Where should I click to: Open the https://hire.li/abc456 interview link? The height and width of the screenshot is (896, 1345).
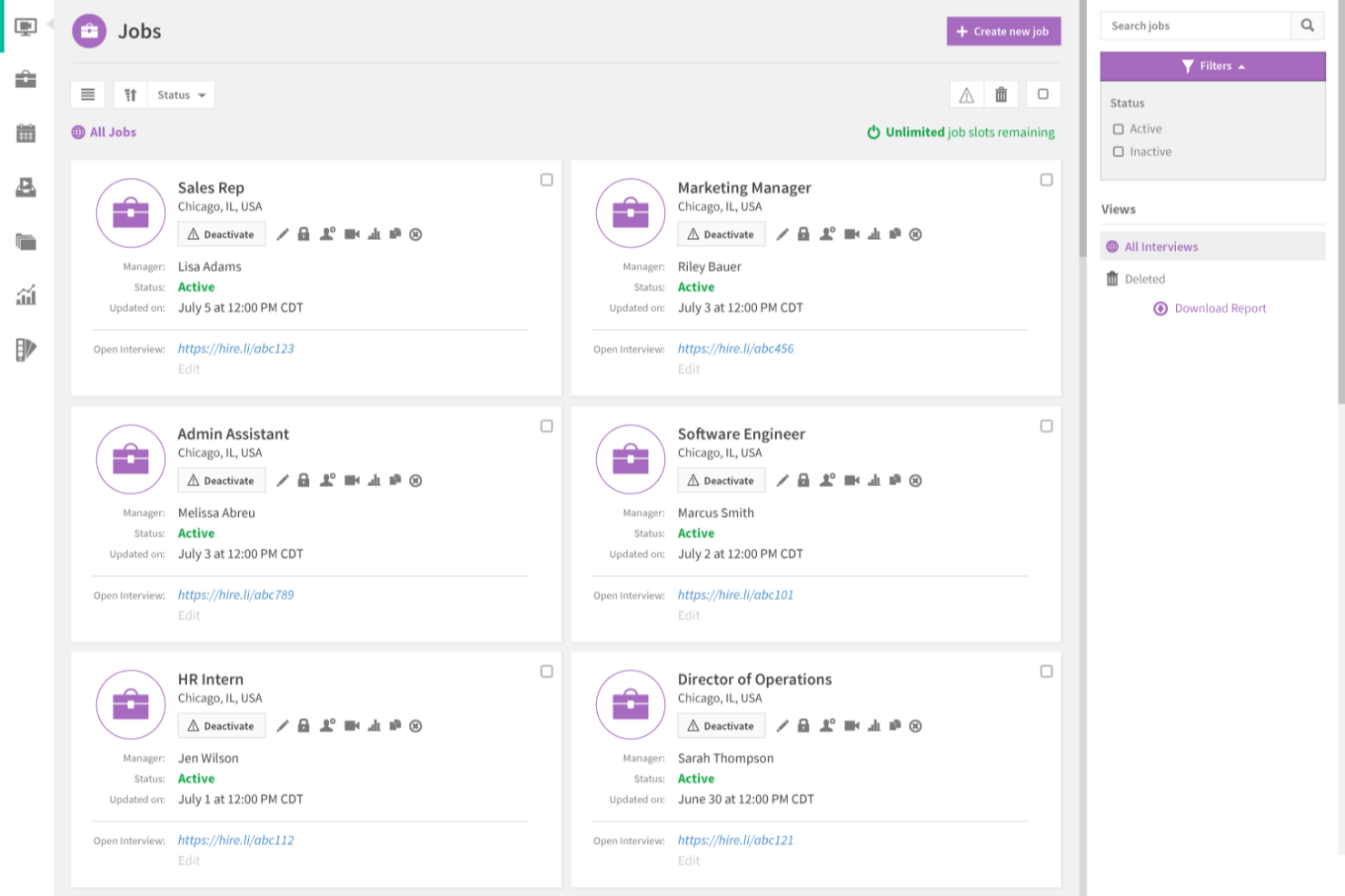(735, 348)
